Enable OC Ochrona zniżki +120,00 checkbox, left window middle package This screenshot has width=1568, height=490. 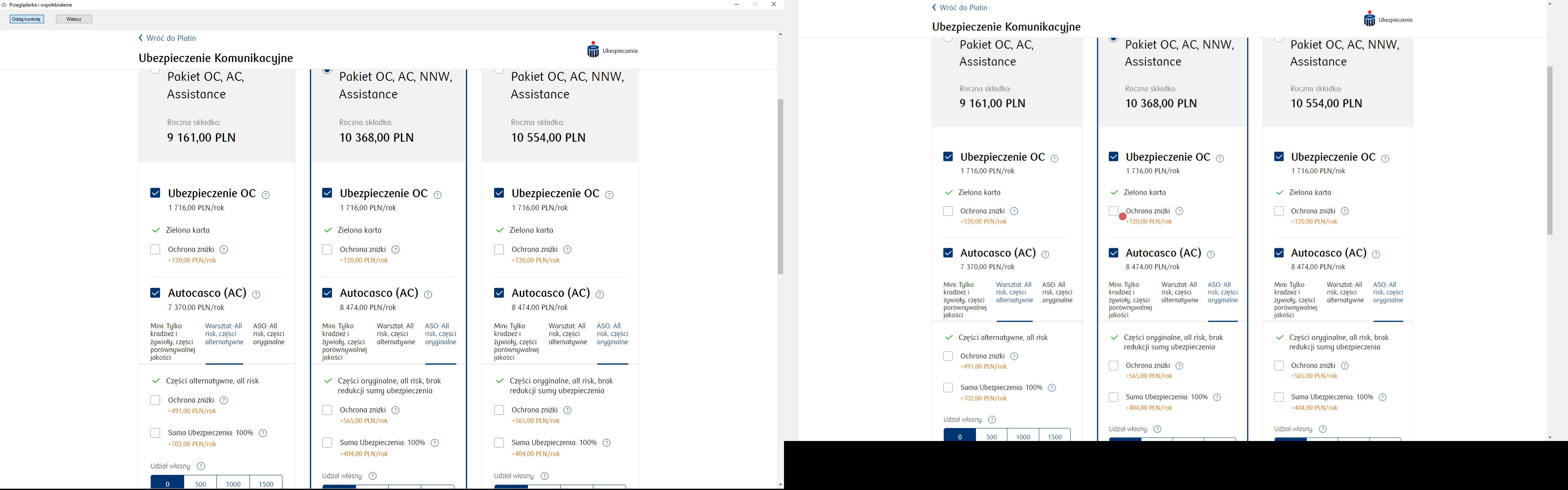327,249
